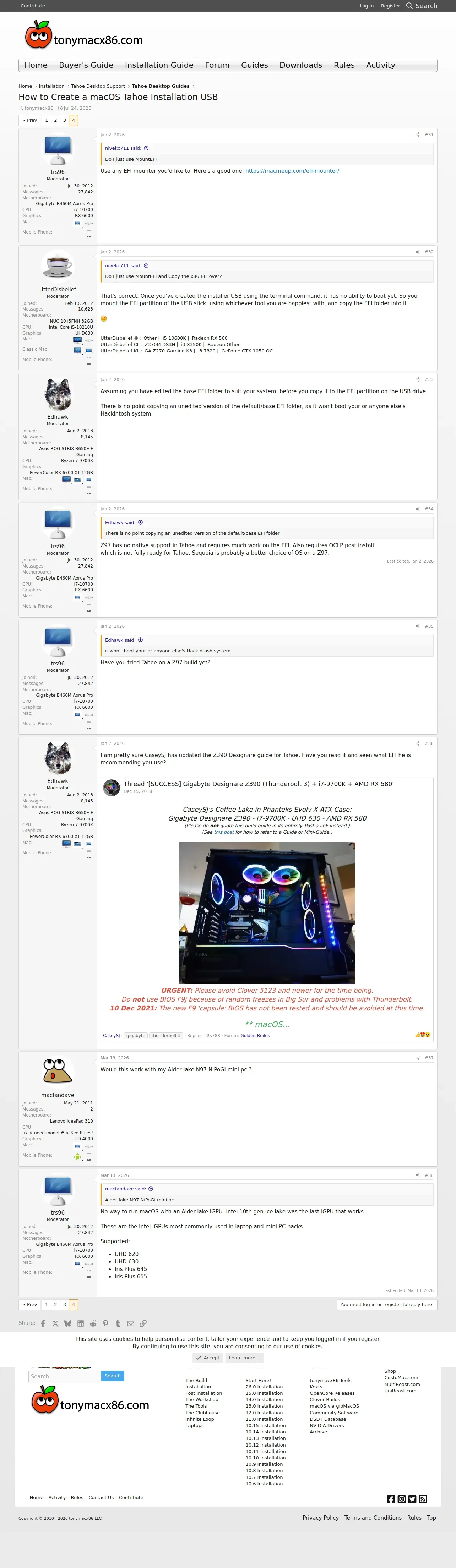Open the Installation Guide navigation item
Screen dimensions: 456x1568
(x=159, y=65)
